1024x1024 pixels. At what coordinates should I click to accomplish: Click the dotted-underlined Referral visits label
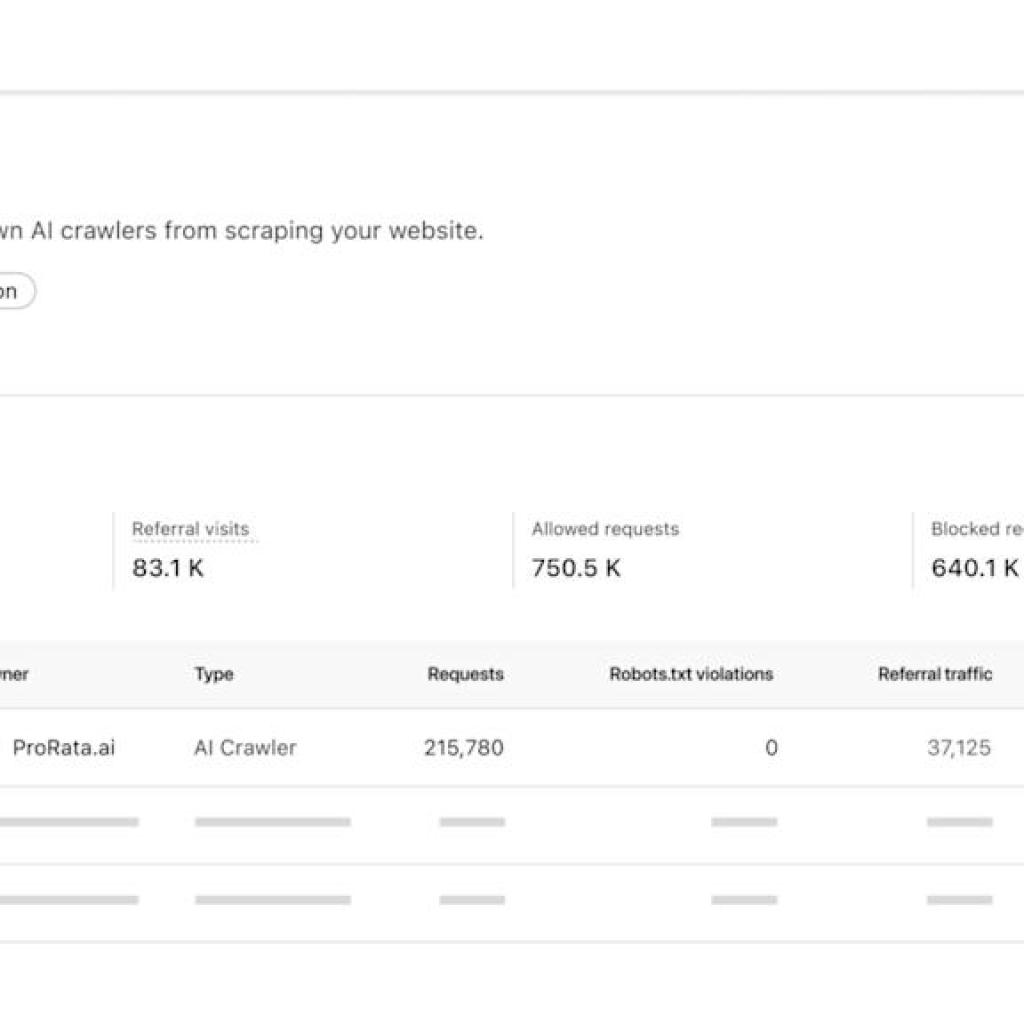[190, 529]
